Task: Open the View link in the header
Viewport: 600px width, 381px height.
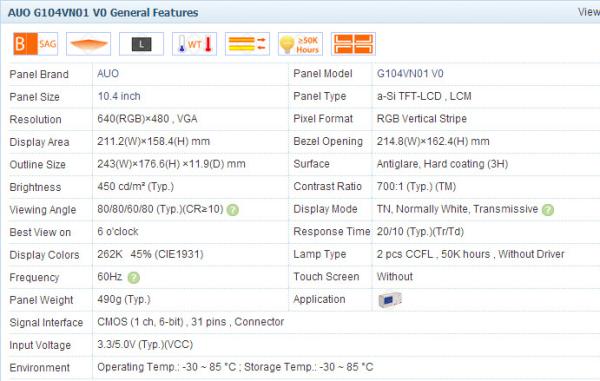Action: (x=589, y=12)
